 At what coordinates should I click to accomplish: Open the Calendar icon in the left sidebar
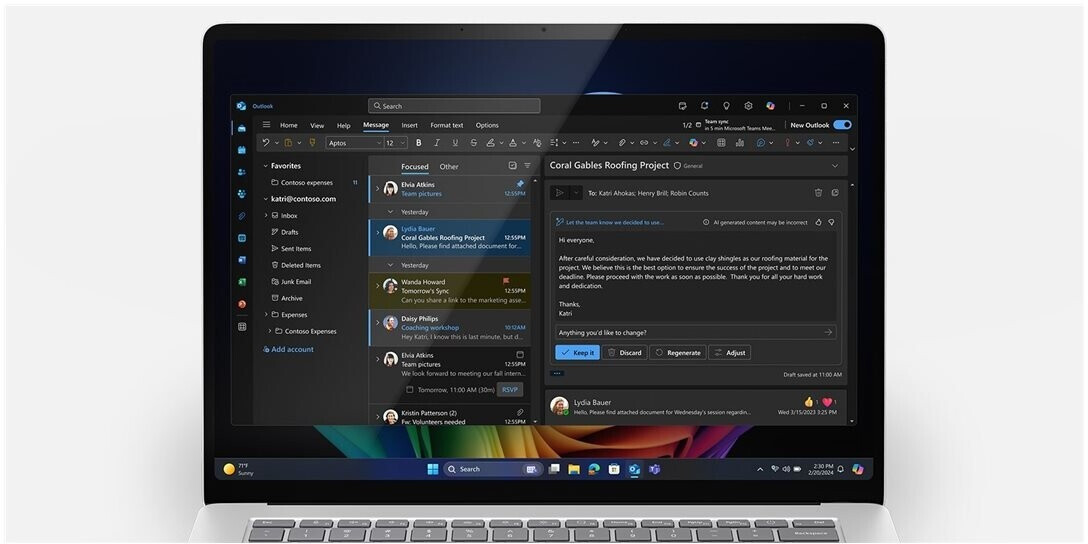pos(242,149)
